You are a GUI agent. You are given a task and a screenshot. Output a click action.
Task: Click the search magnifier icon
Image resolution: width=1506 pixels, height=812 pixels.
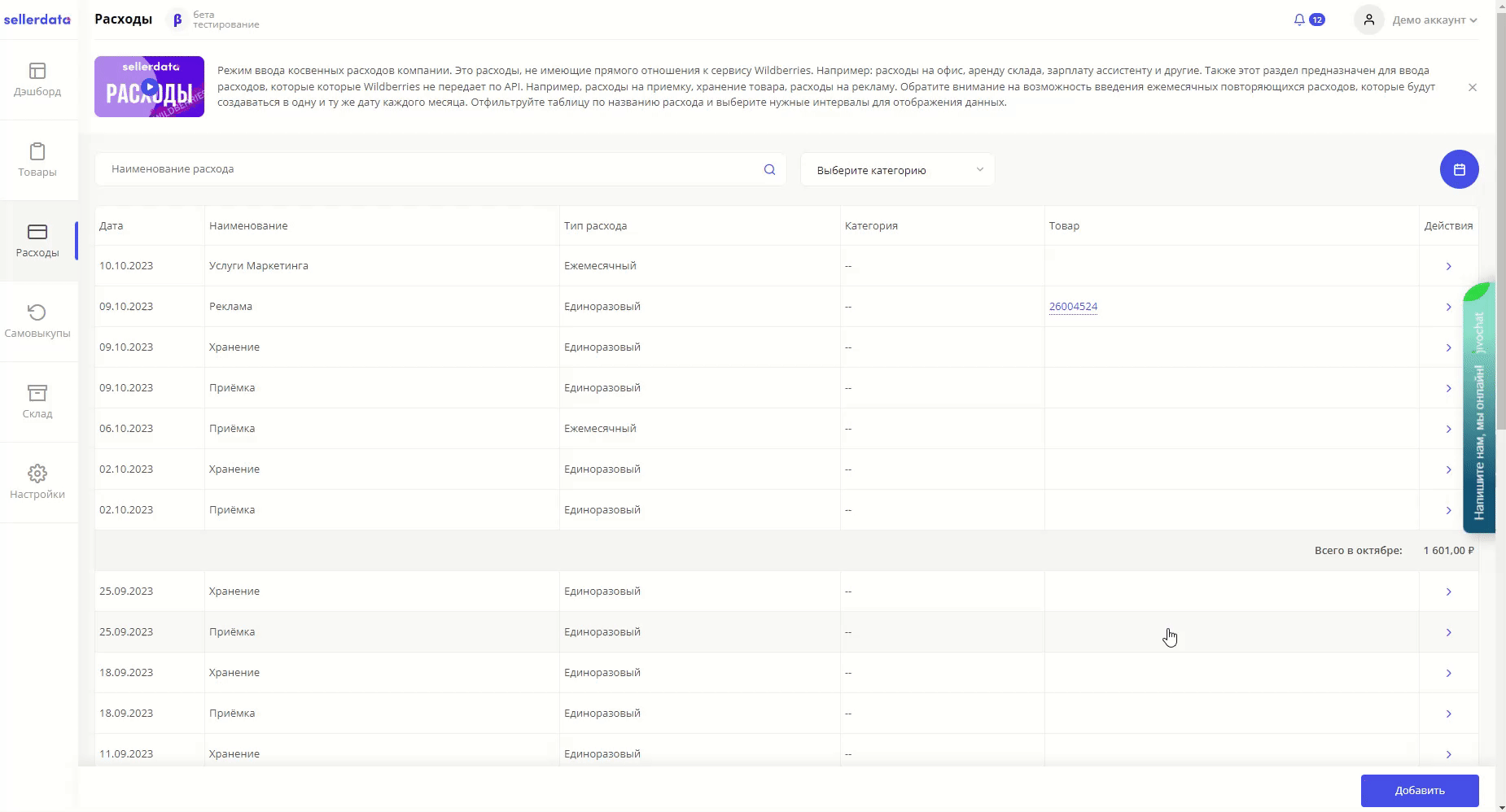tap(769, 169)
